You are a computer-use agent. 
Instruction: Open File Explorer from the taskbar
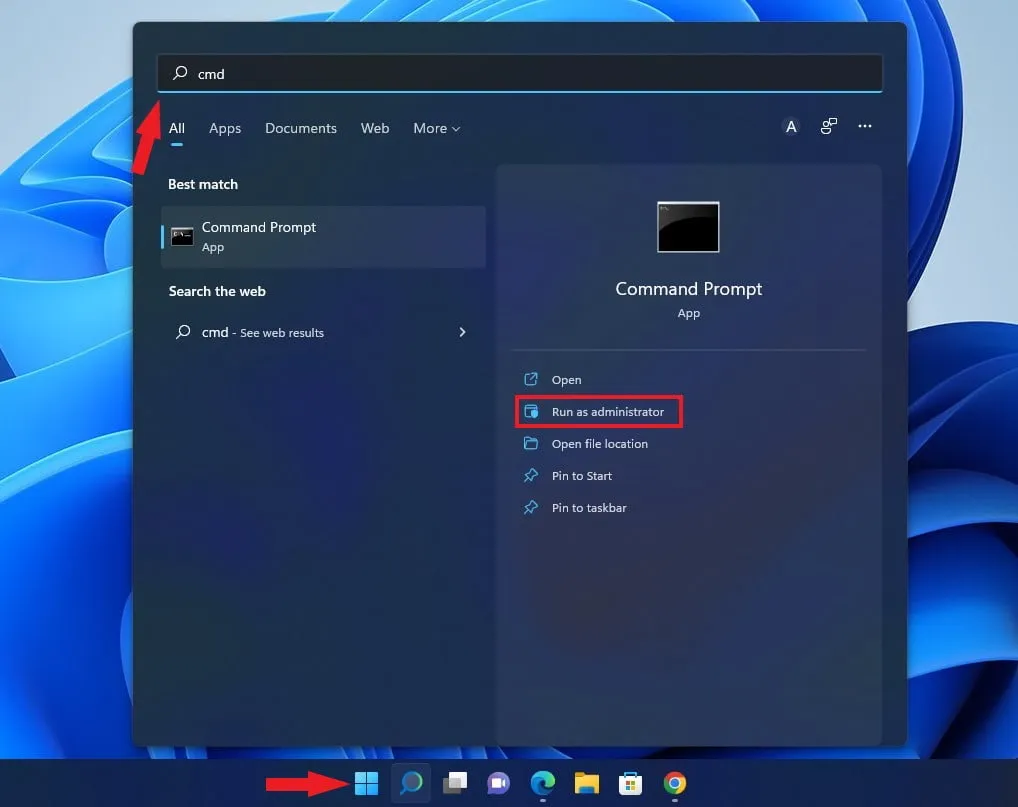(x=587, y=783)
